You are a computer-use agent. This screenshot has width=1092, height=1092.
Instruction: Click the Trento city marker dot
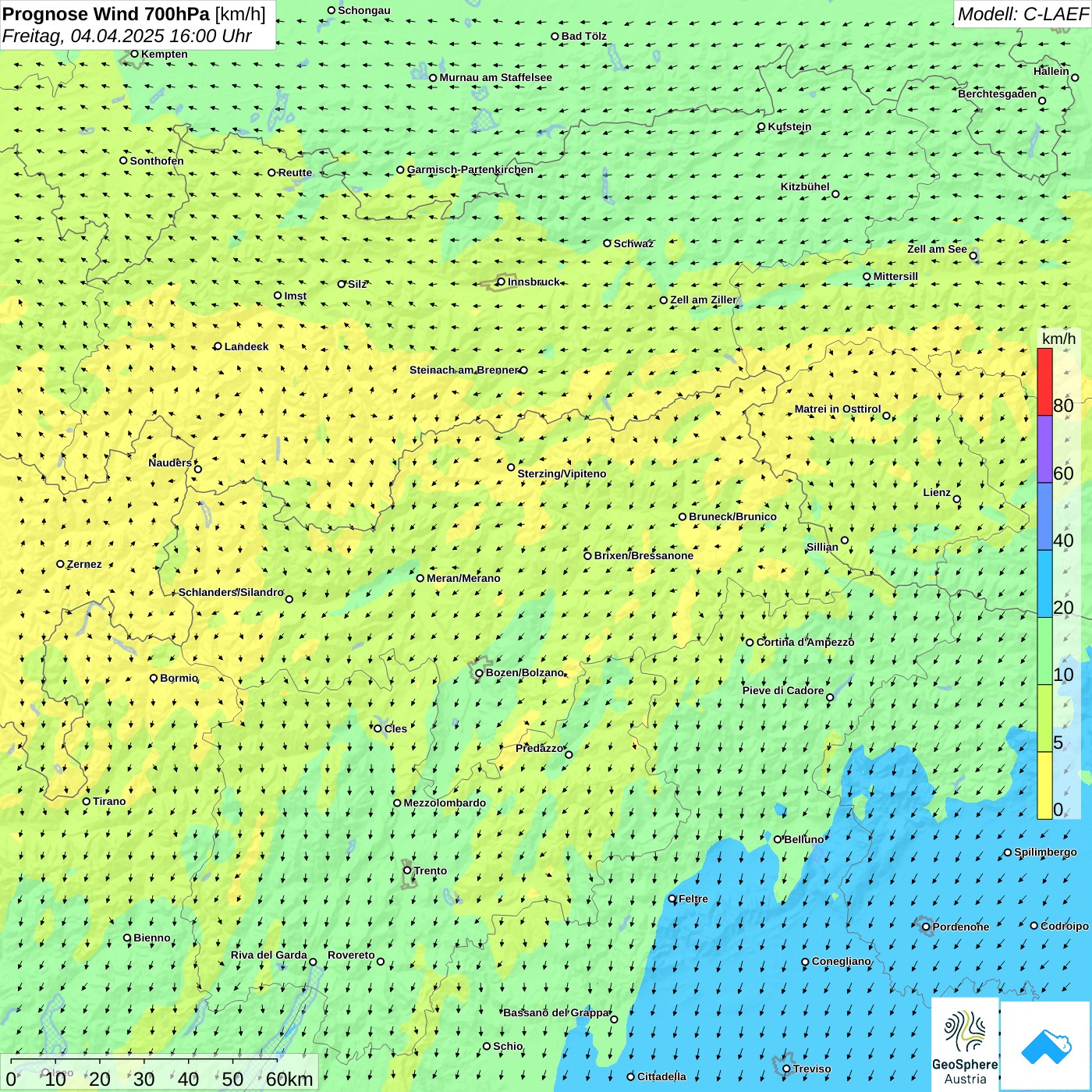(407, 870)
